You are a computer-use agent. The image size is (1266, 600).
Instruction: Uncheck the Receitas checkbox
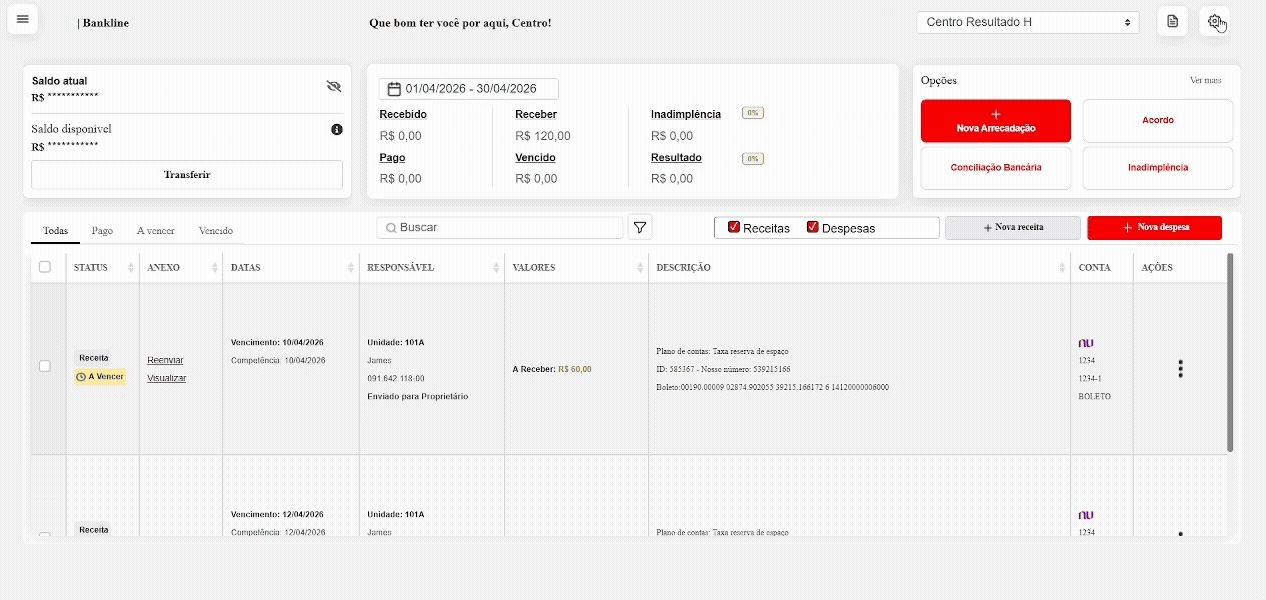coord(734,227)
